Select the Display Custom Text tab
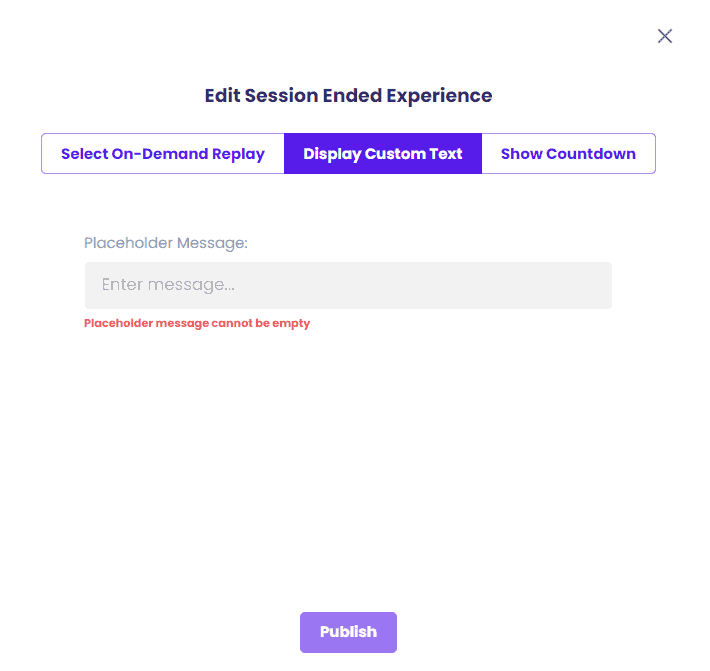 383,154
